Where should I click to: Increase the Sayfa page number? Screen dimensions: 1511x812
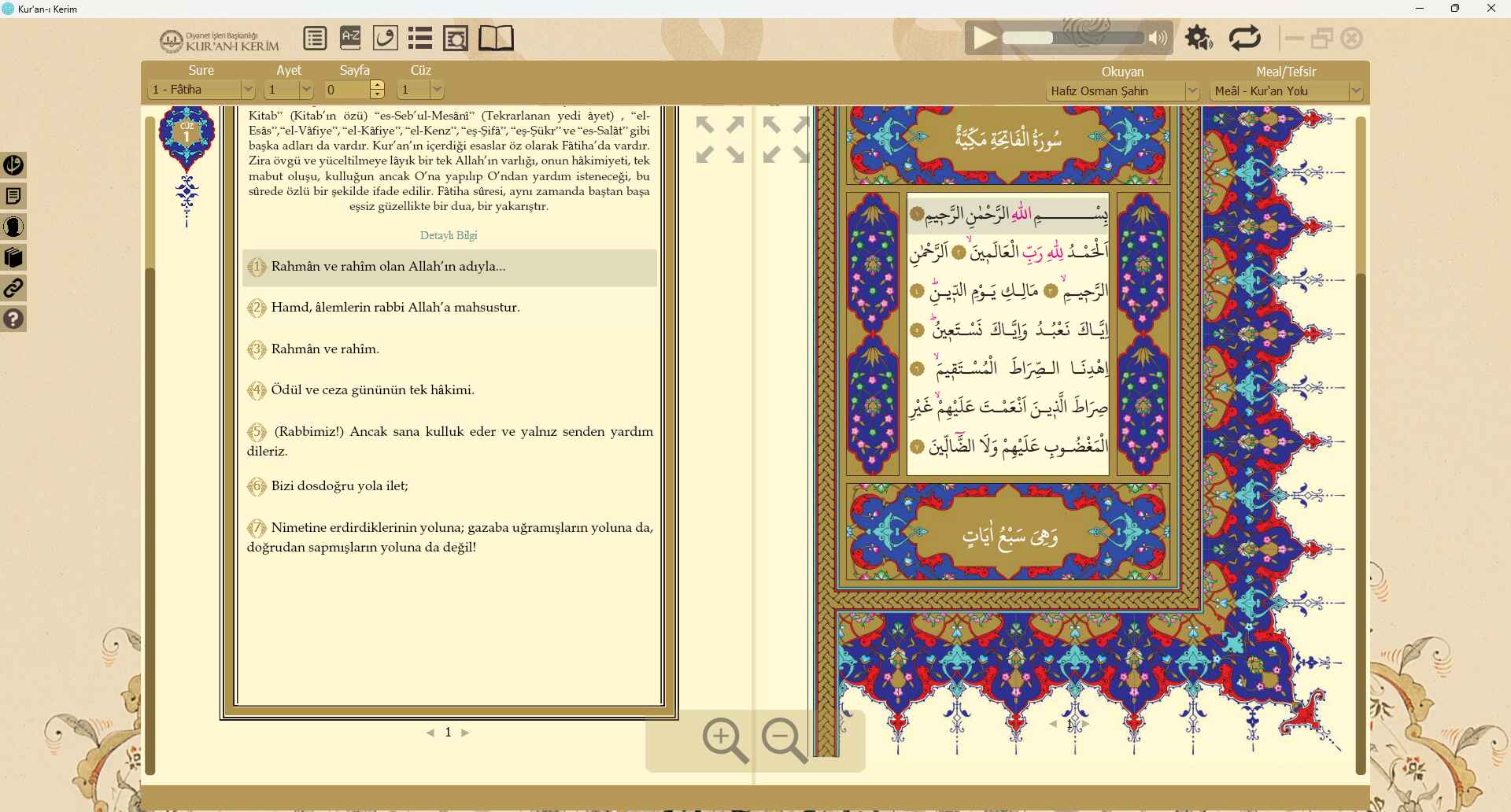point(378,85)
